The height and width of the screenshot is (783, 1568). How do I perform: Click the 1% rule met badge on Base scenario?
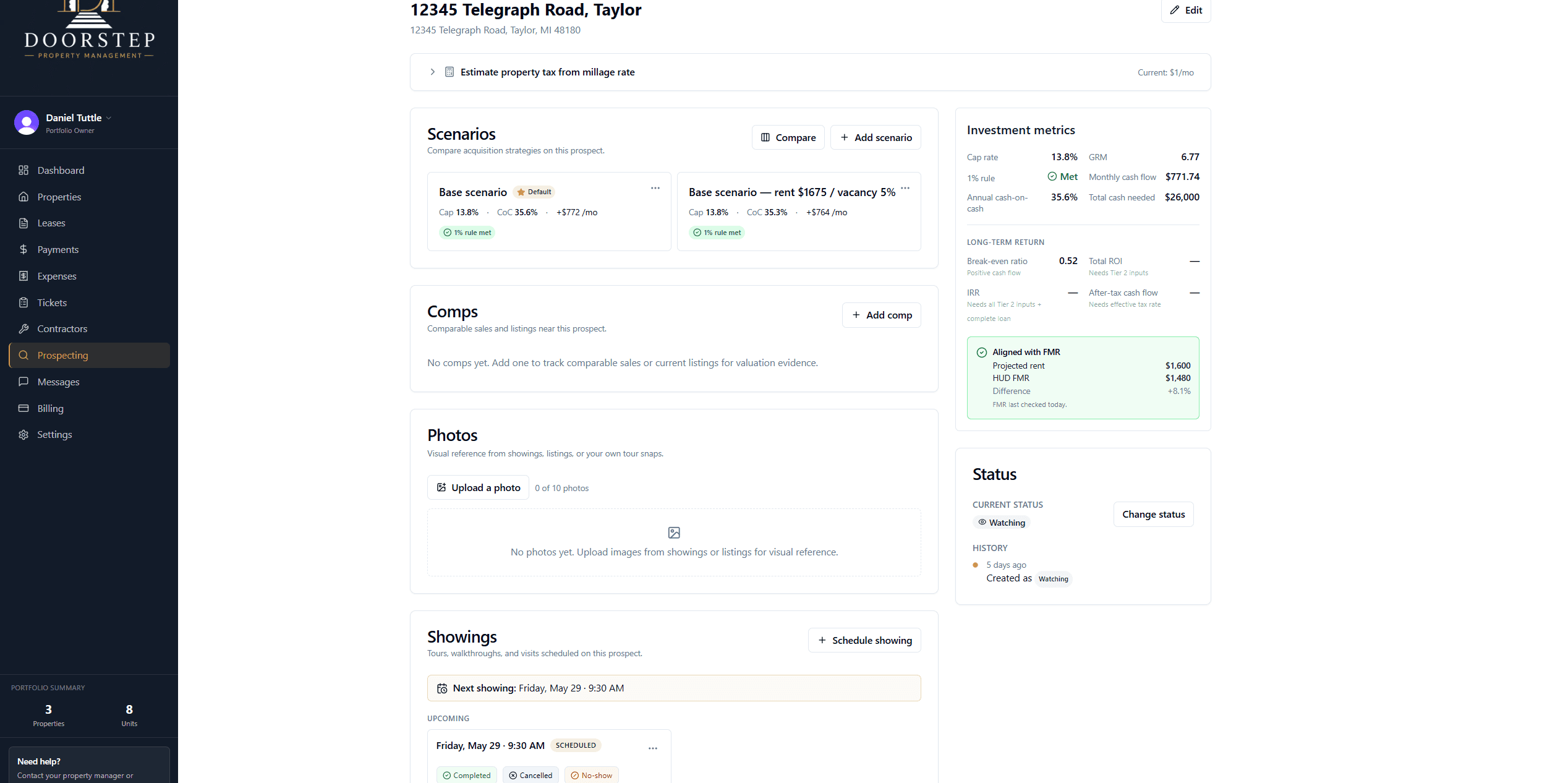pos(467,233)
